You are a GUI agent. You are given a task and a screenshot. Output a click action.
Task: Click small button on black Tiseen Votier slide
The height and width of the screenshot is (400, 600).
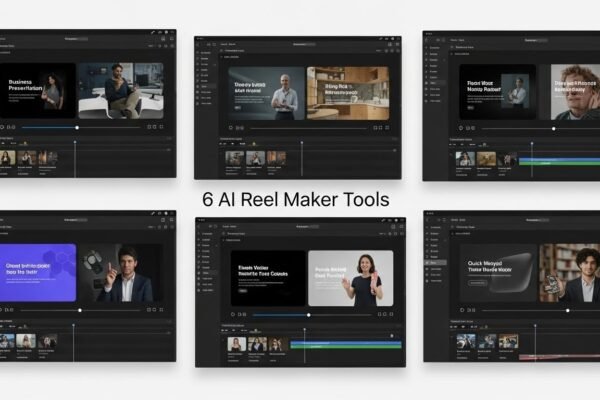coord(243,291)
